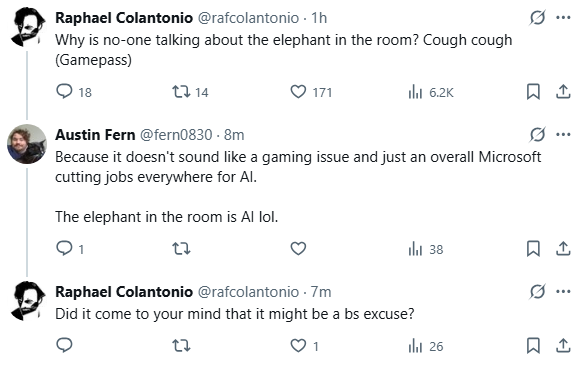583x365 pixels.
Task: Open more options on the 7m reply
Action: point(563,291)
